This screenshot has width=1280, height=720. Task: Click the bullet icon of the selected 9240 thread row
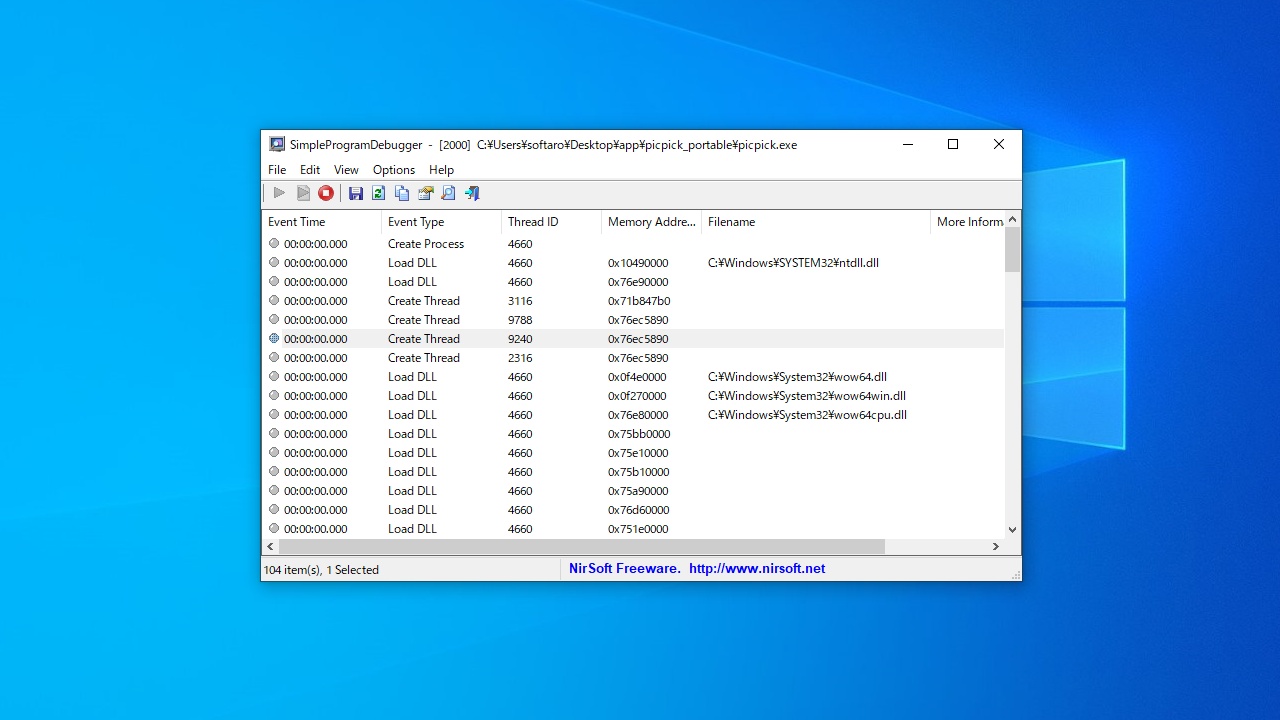click(x=274, y=338)
